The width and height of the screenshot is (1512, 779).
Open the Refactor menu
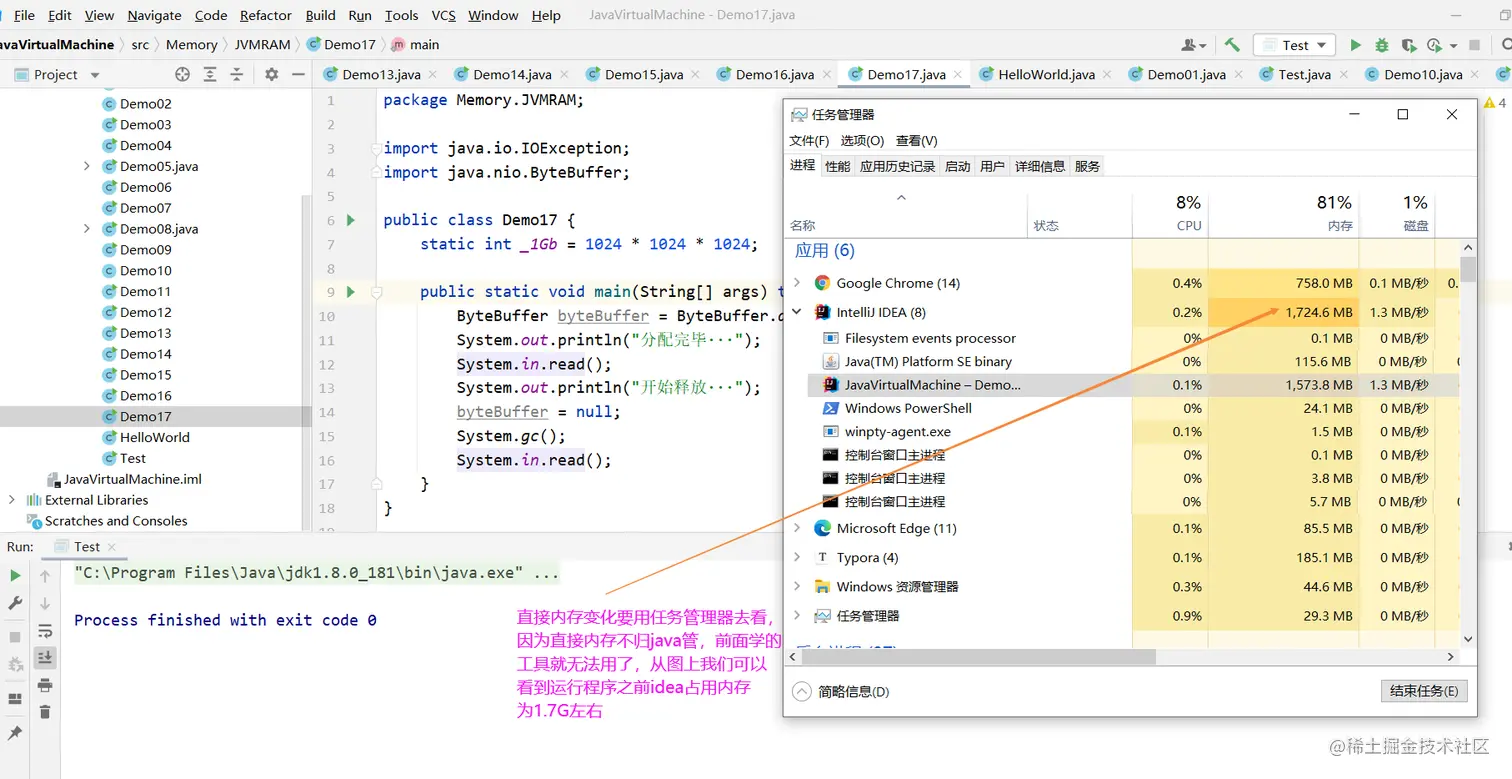tap(266, 15)
